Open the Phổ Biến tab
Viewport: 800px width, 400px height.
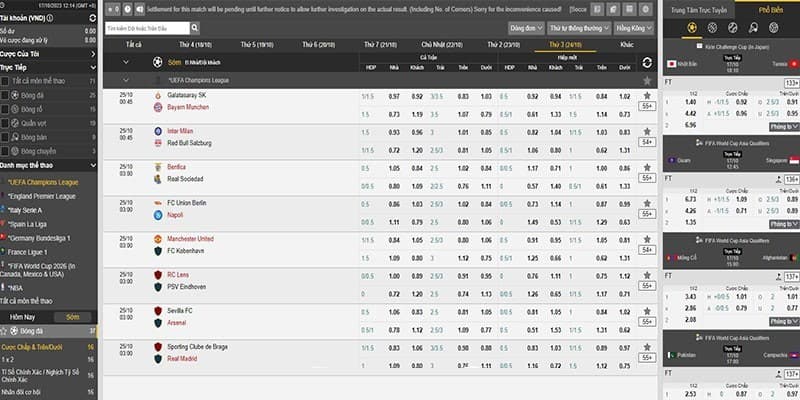767,10
